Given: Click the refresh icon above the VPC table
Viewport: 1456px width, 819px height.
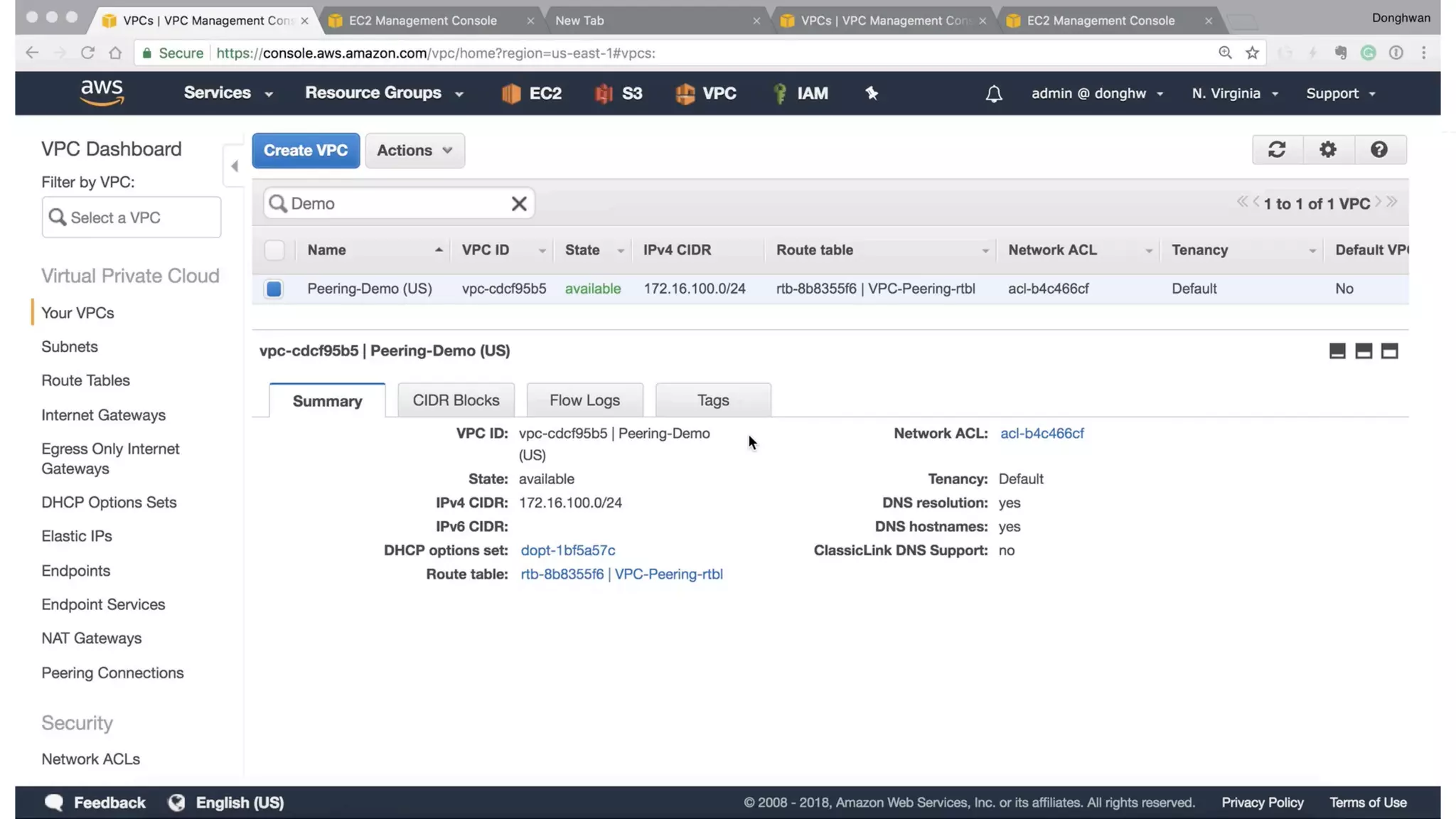Looking at the screenshot, I should tap(1277, 150).
